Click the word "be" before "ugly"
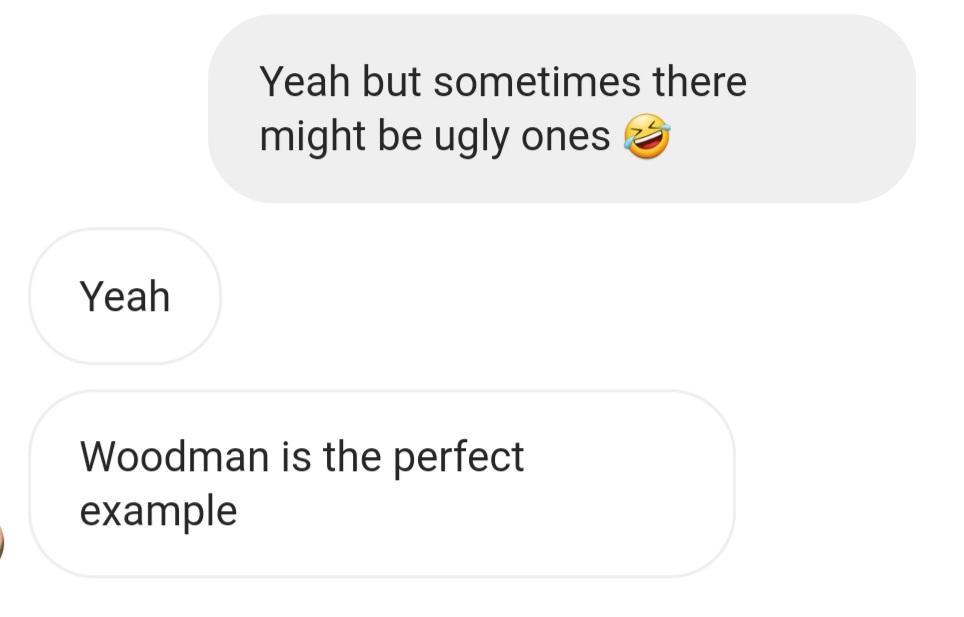Image resolution: width=964 pixels, height=617 pixels. click(400, 138)
